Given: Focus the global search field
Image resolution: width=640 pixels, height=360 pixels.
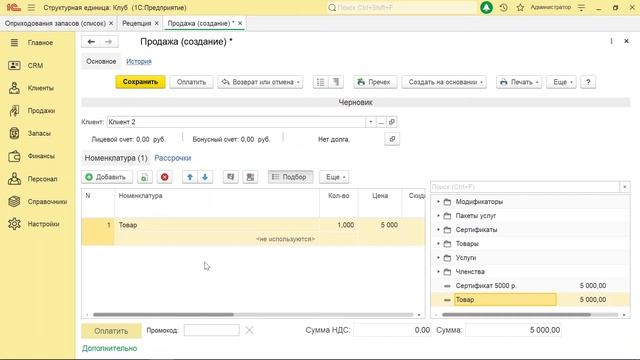Looking at the screenshot, I should point(402,7).
